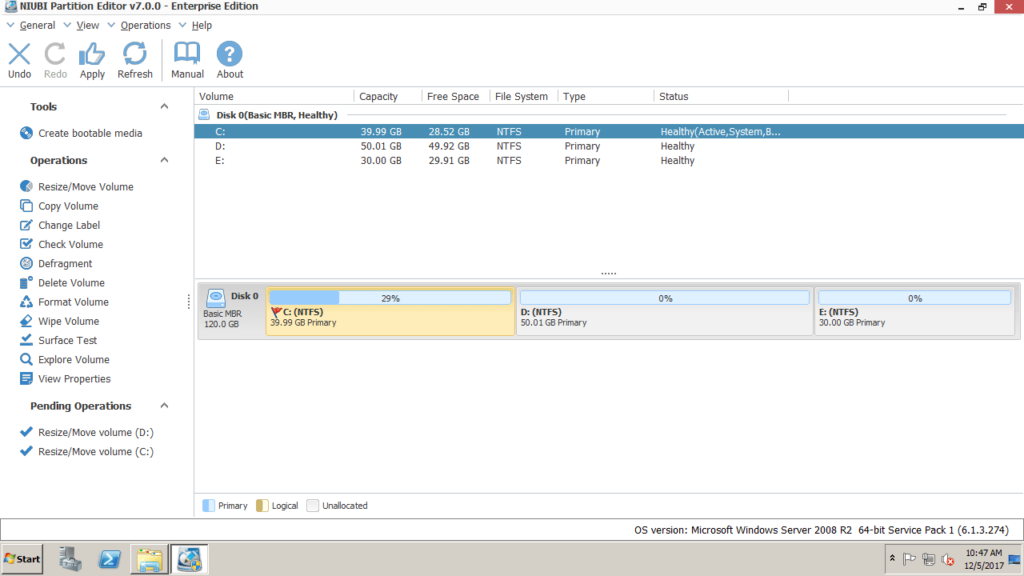Toggle pending Resize/Move volume (C:) checkmark
The image size is (1024, 576).
click(x=27, y=451)
